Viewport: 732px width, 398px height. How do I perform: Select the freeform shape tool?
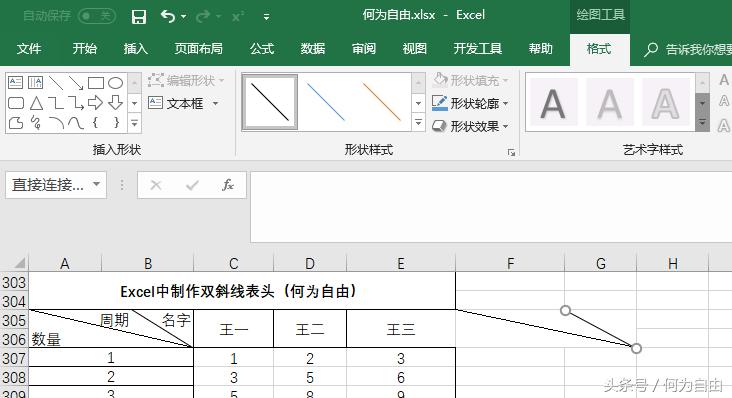15,123
